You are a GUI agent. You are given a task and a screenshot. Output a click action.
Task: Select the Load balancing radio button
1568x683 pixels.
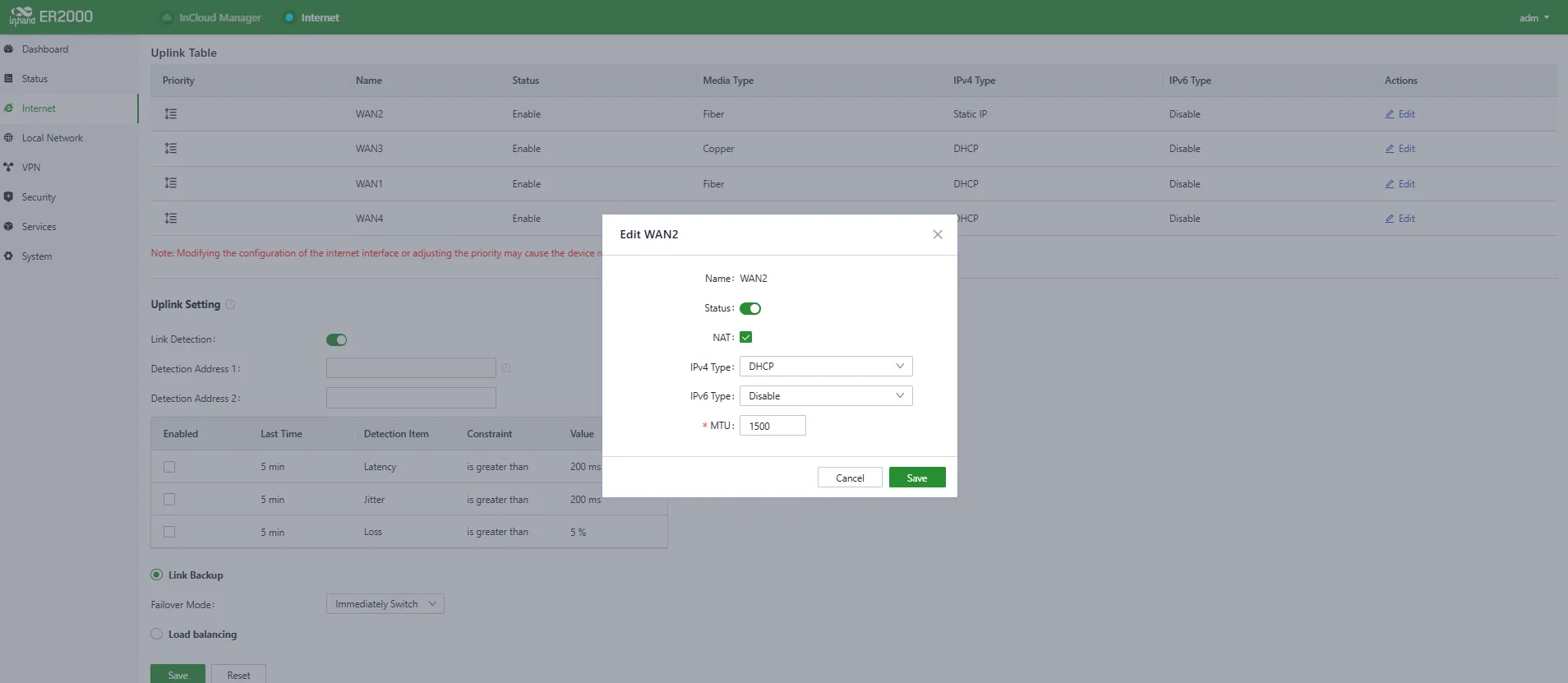coord(156,634)
